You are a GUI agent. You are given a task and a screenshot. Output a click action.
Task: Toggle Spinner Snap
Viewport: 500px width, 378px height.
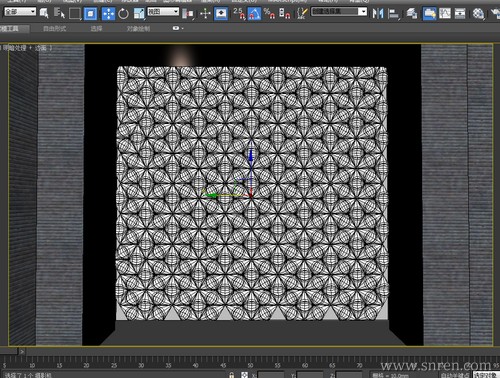[x=284, y=13]
